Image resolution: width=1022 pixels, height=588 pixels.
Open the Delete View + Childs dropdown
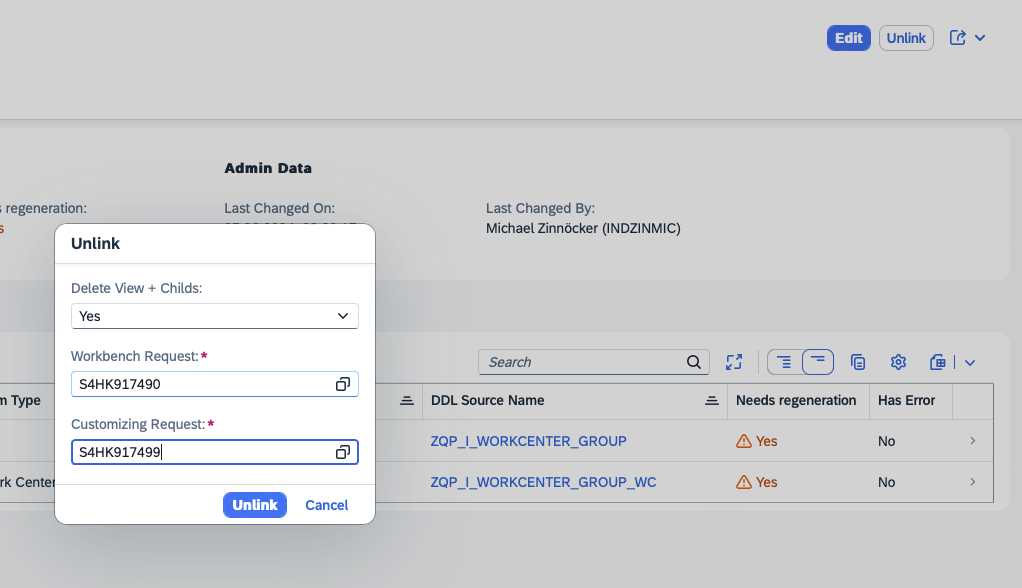pos(214,316)
